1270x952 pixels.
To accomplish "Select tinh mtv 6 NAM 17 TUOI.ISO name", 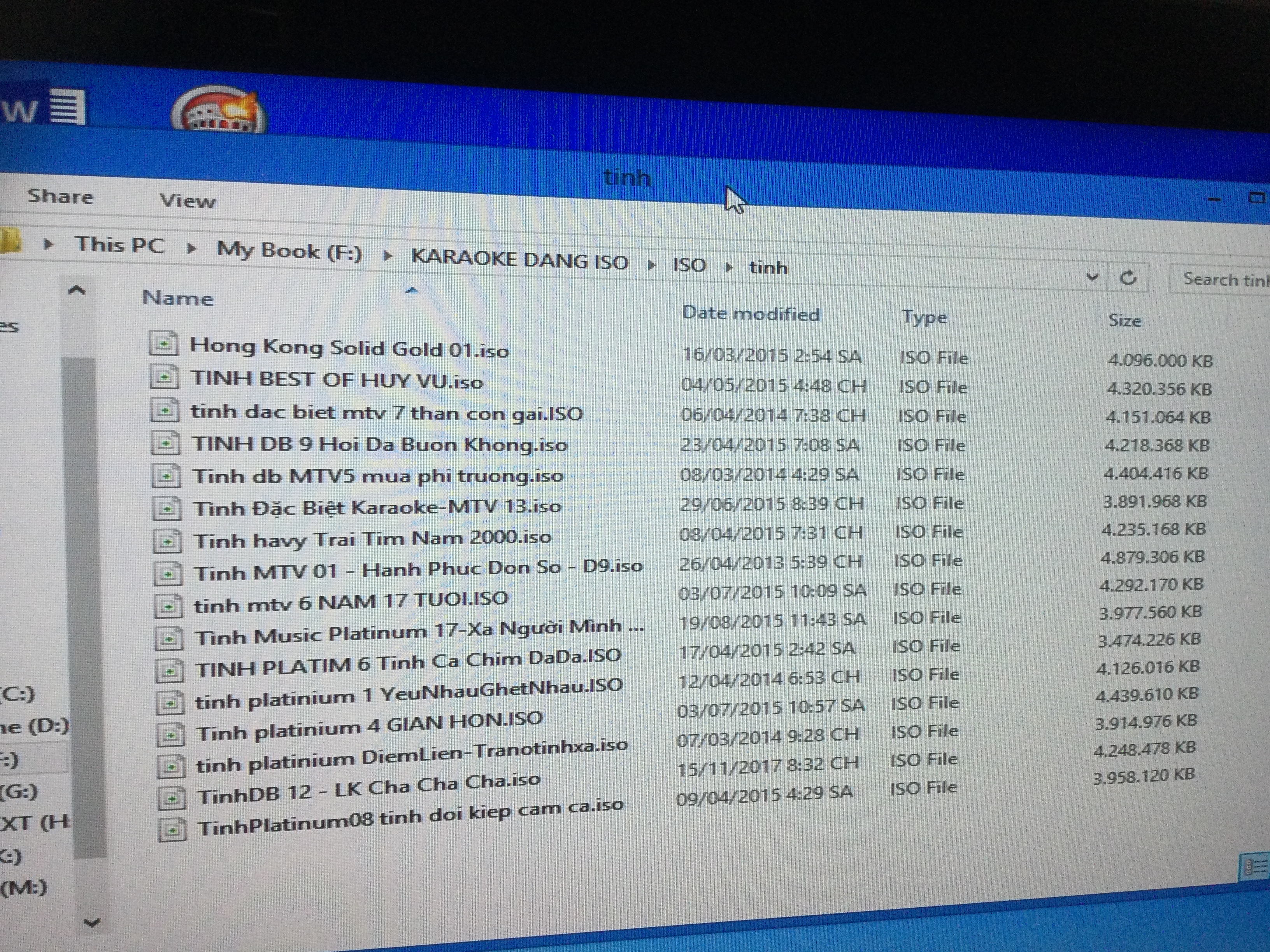I will [351, 602].
